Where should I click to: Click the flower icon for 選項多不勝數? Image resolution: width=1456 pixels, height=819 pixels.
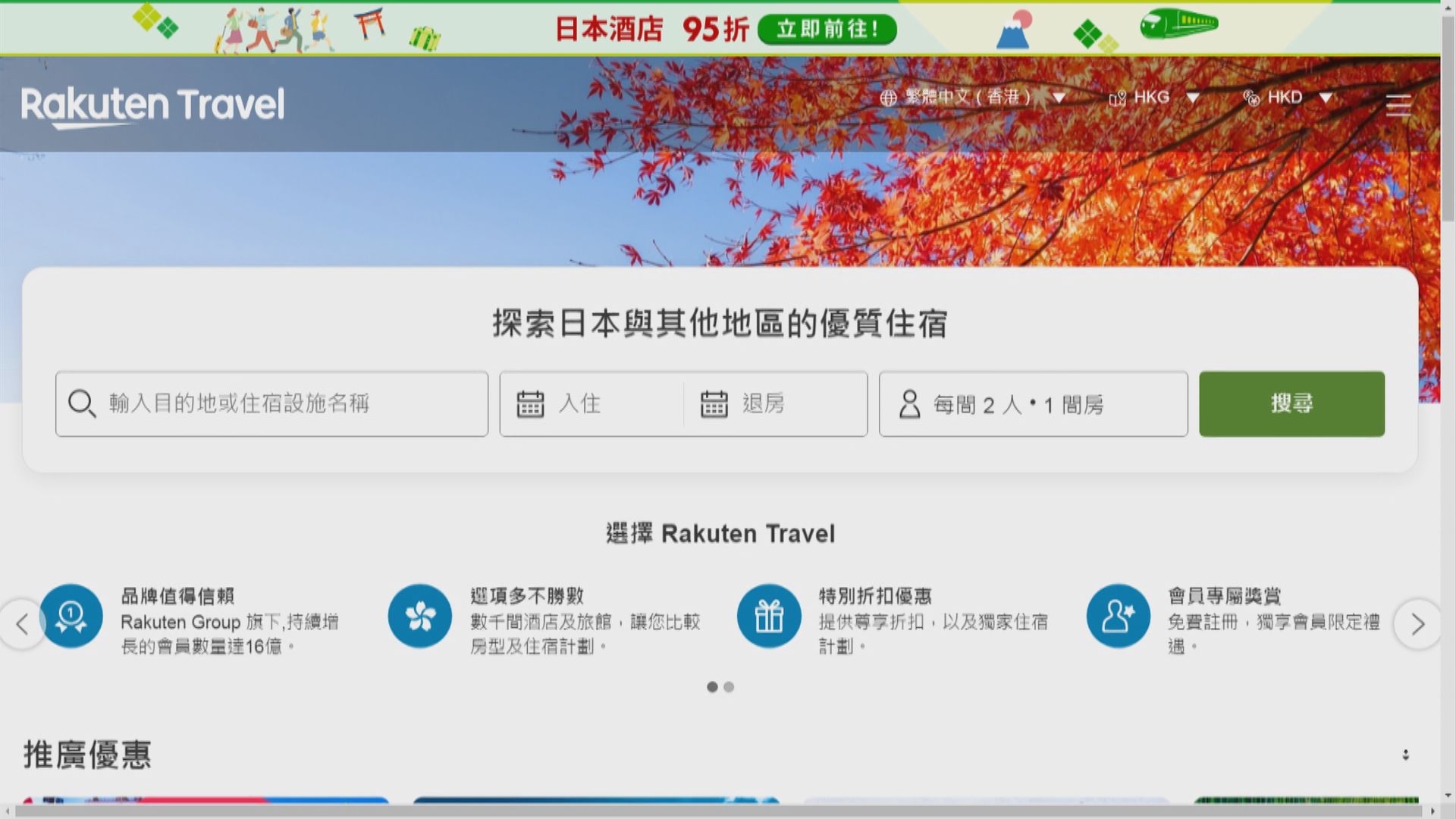(x=420, y=616)
